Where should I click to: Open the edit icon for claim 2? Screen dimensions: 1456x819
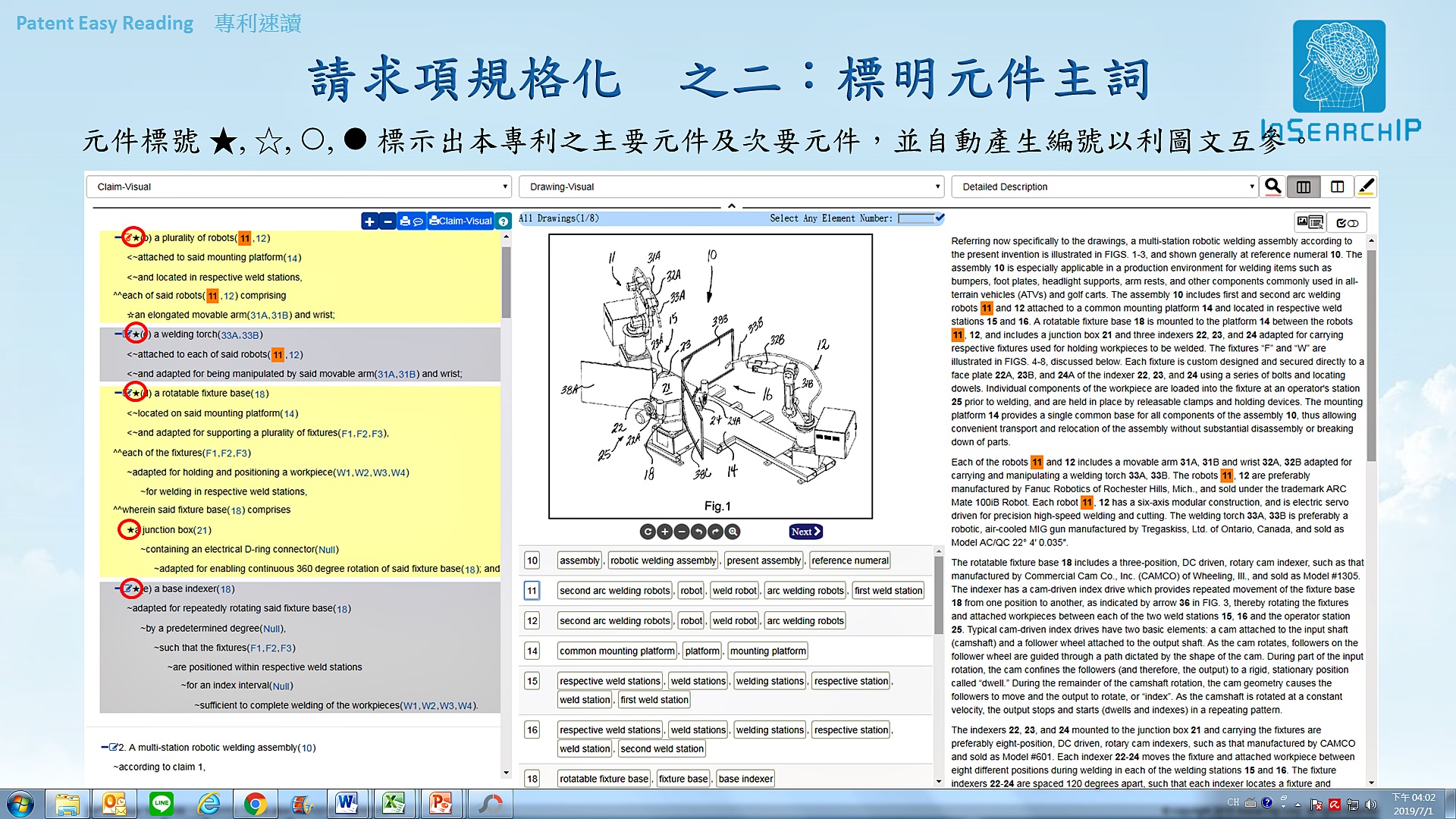pos(114,748)
